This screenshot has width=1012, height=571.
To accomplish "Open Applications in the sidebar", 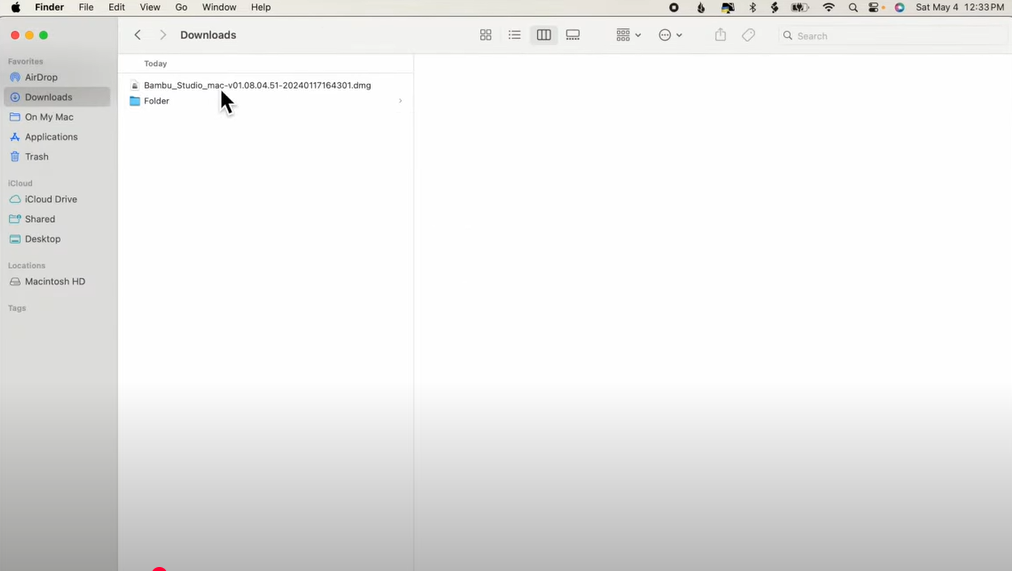I will (57, 137).
